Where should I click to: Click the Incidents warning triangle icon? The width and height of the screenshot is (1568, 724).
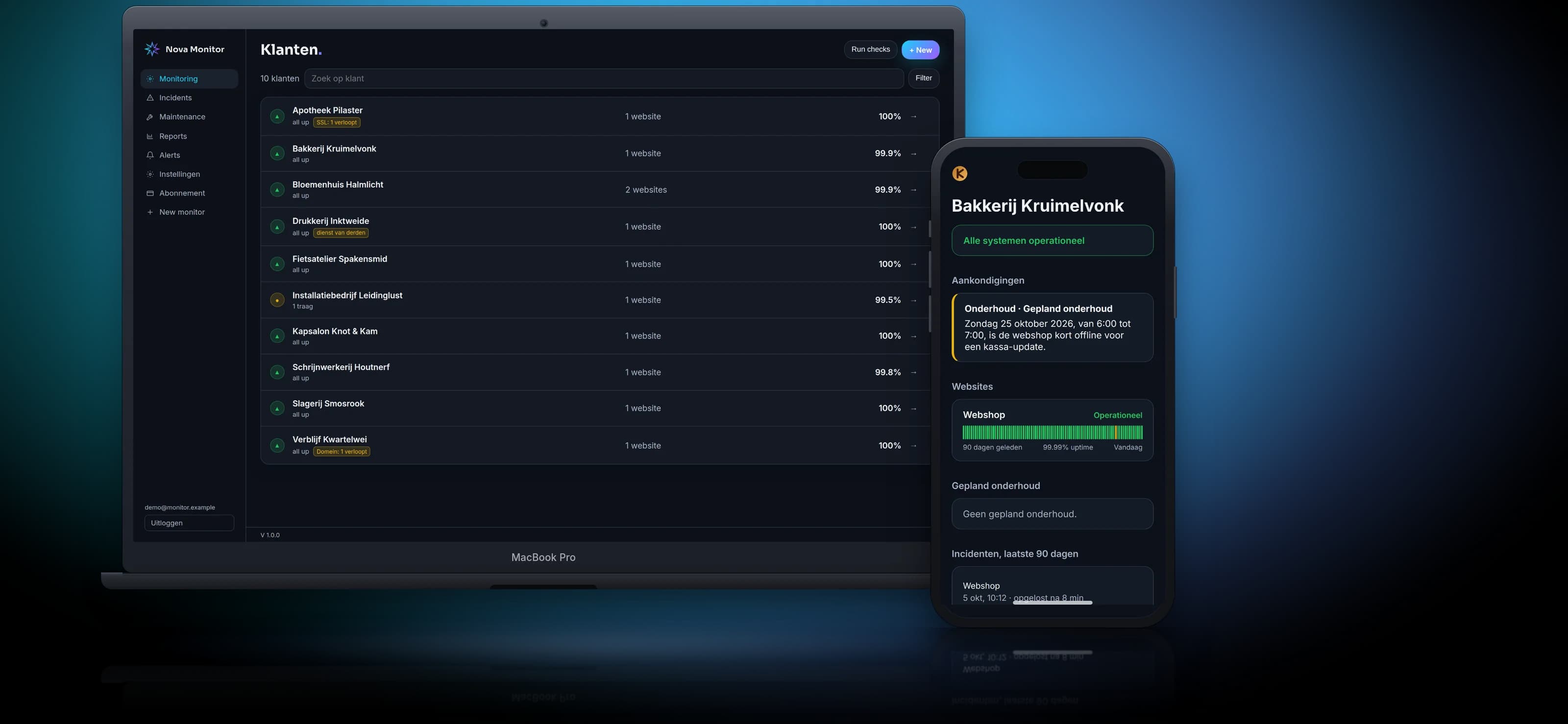(x=150, y=97)
